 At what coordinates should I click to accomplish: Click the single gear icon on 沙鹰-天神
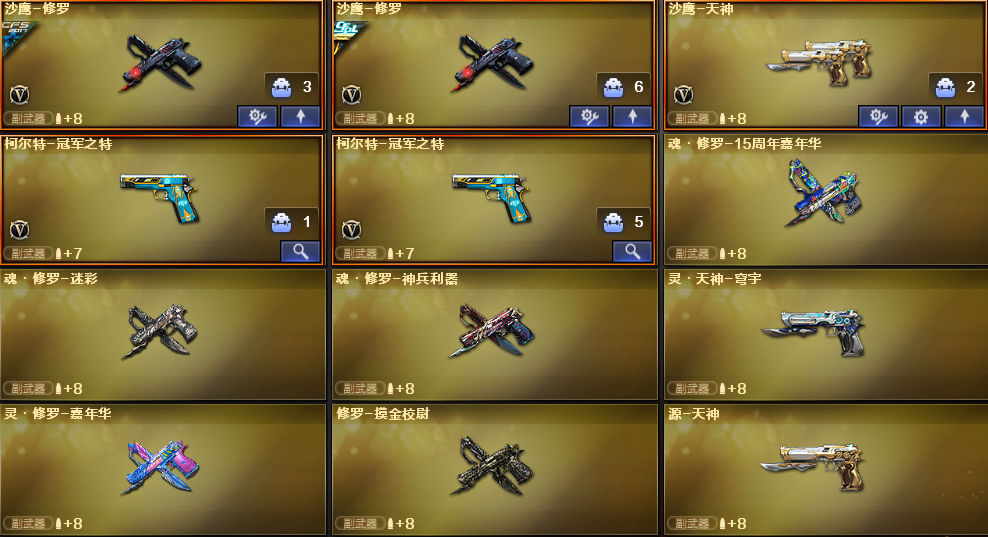click(921, 117)
